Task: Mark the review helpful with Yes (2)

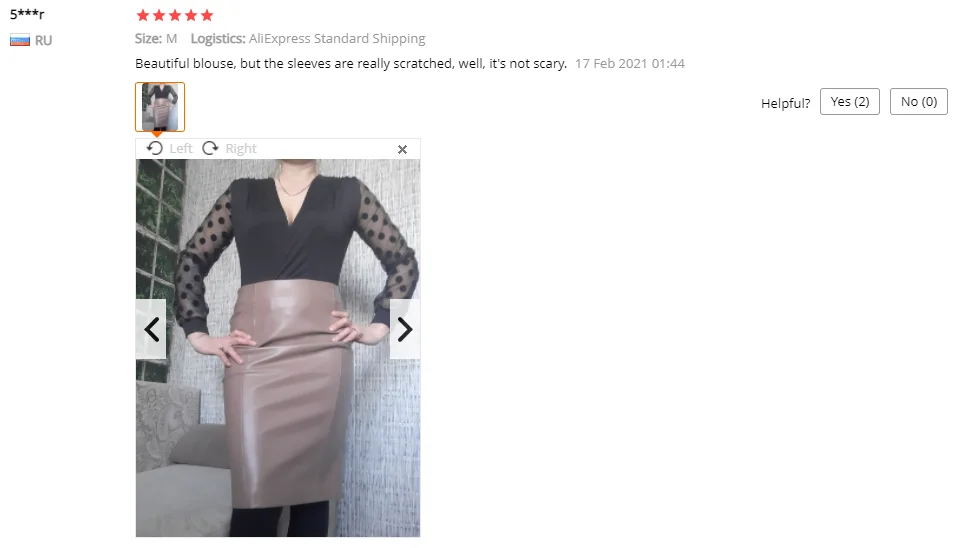Action: 849,102
